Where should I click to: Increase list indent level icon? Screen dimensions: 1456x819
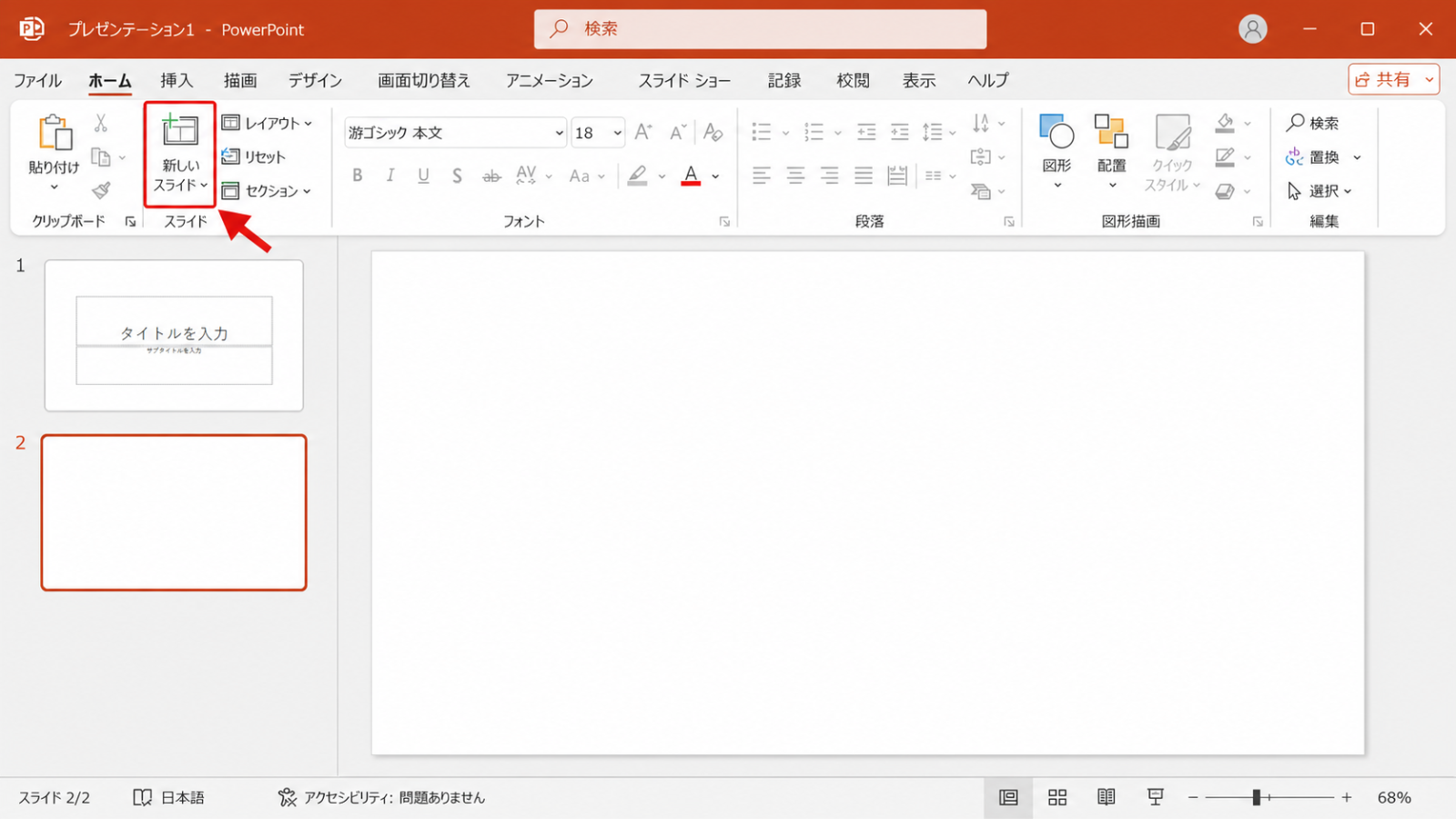pos(900,133)
